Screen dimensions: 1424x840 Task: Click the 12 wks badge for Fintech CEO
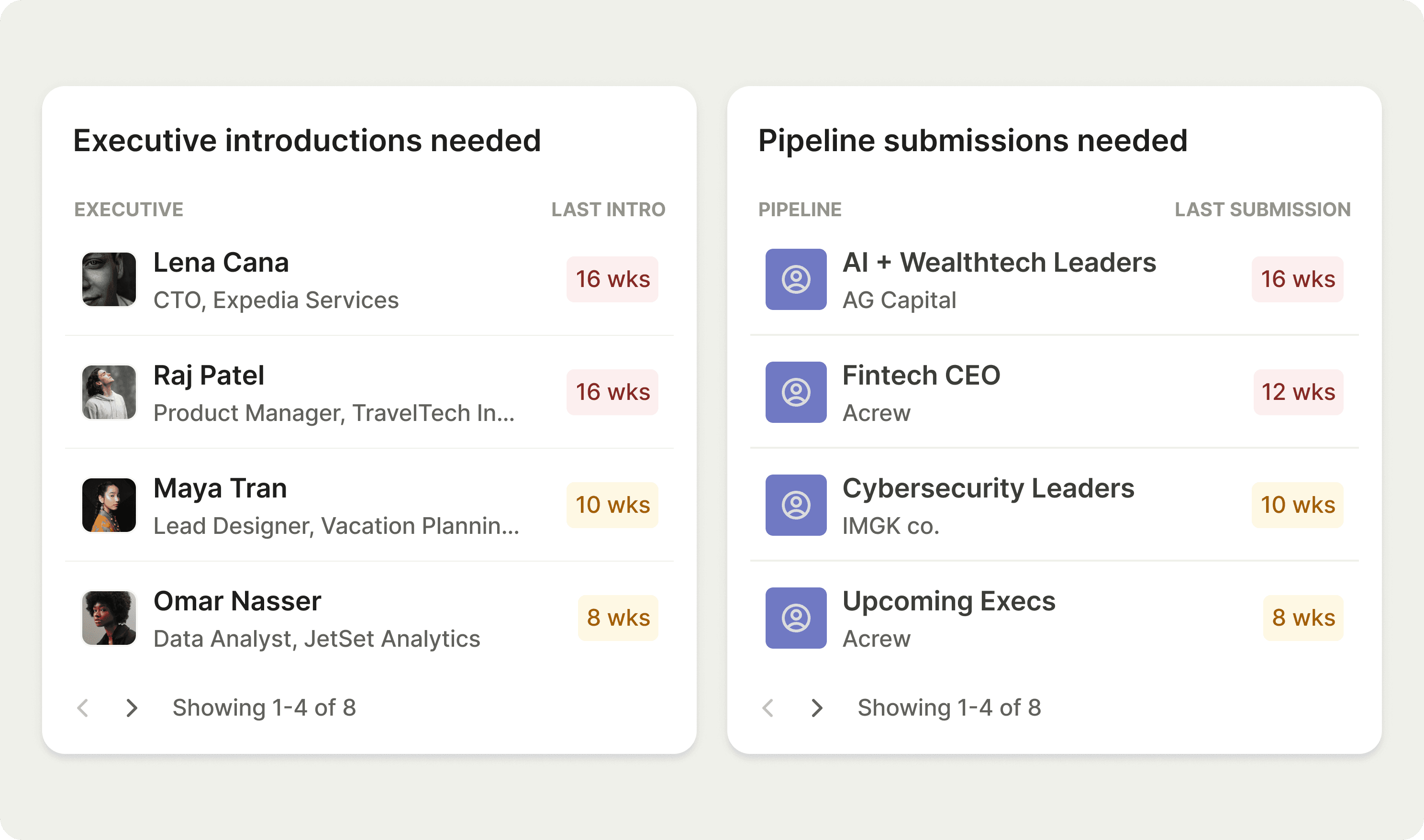1298,392
